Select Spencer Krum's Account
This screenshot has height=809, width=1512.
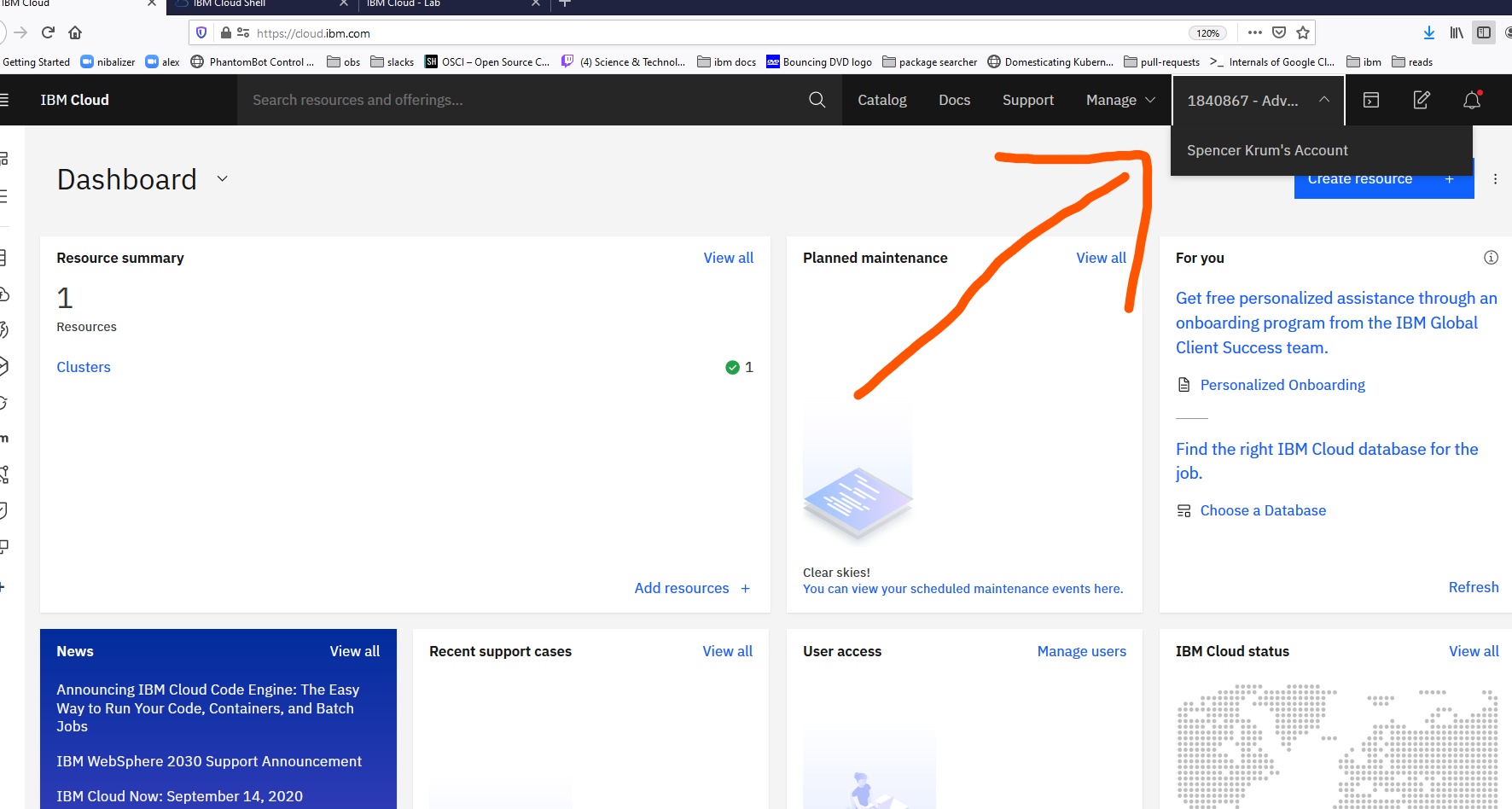pyautogui.click(x=1322, y=150)
